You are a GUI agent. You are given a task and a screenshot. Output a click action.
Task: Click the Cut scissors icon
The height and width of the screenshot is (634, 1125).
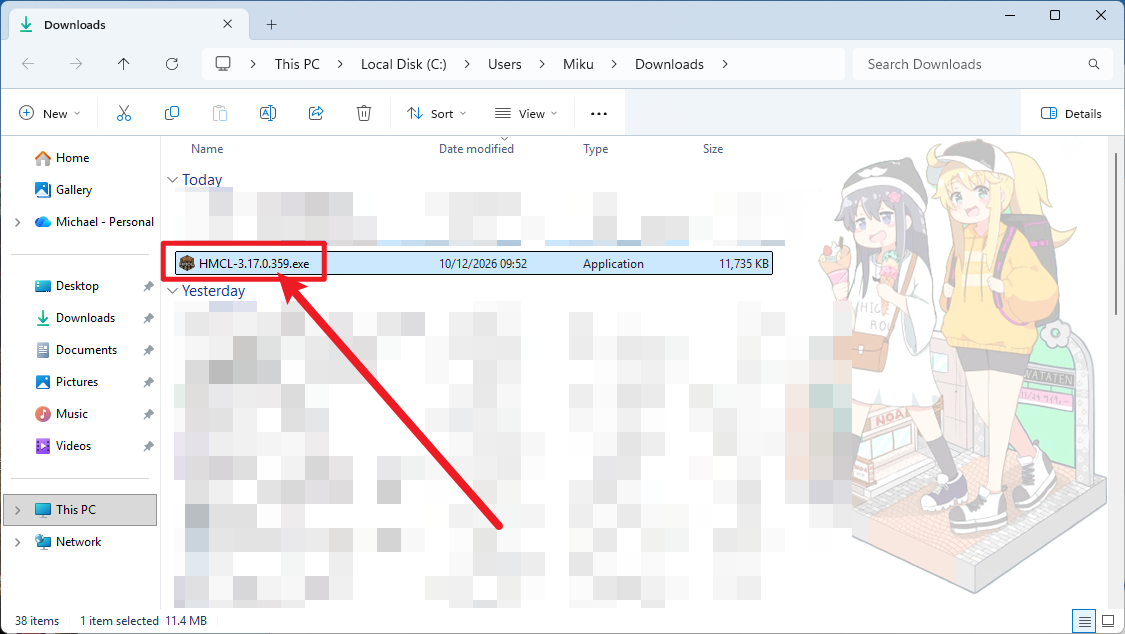pos(124,113)
